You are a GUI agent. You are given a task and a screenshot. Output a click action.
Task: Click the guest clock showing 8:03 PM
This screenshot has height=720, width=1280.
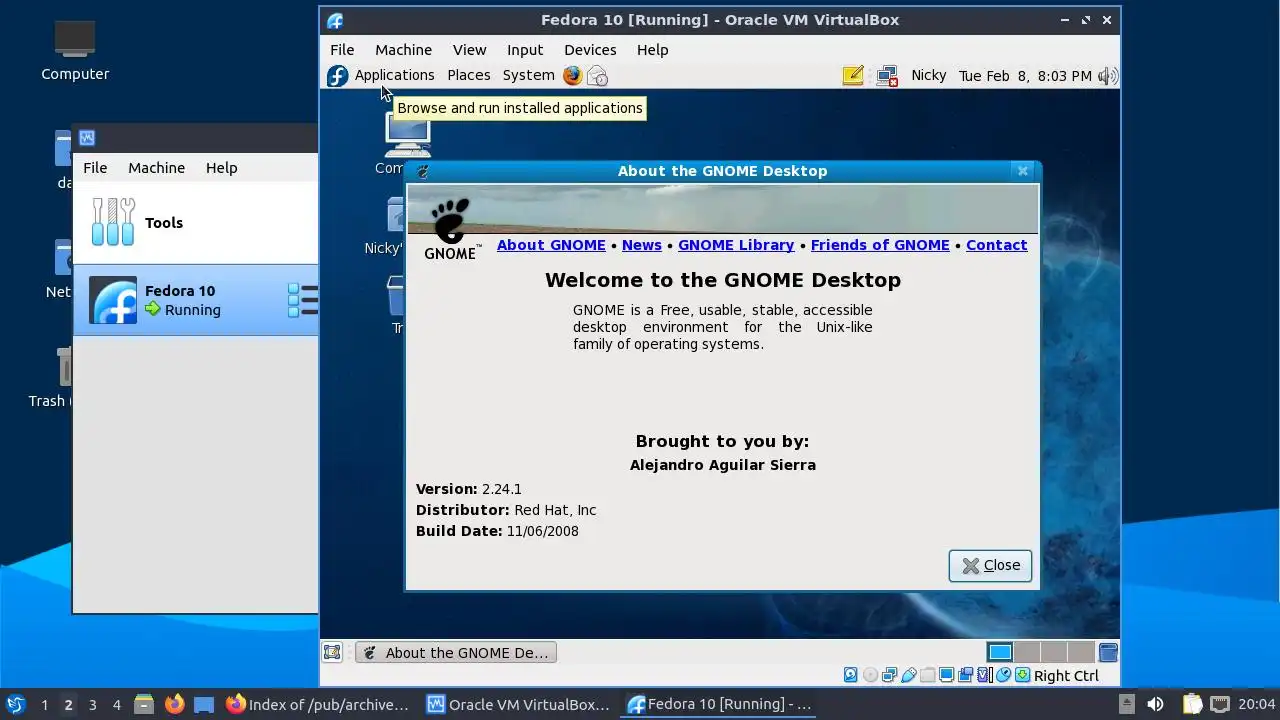pyautogui.click(x=1025, y=75)
